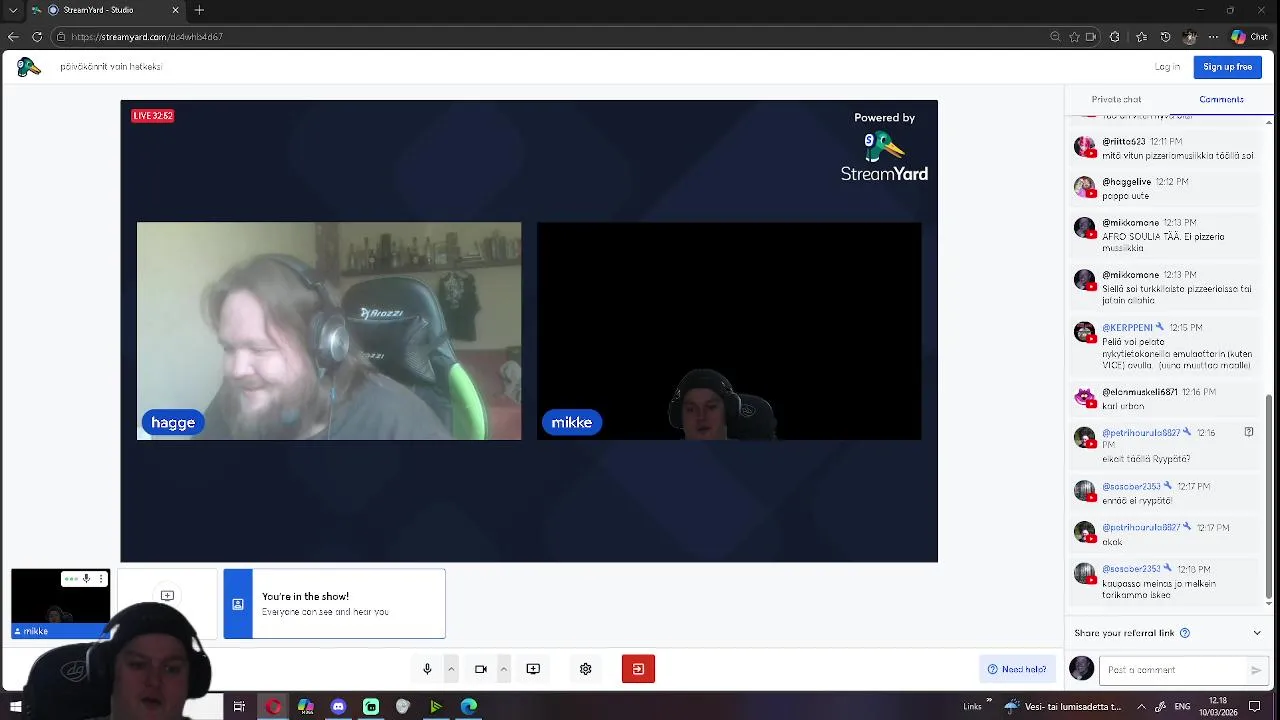Switch to the Private chat tab
This screenshot has height=720, width=1280.
(x=1116, y=99)
